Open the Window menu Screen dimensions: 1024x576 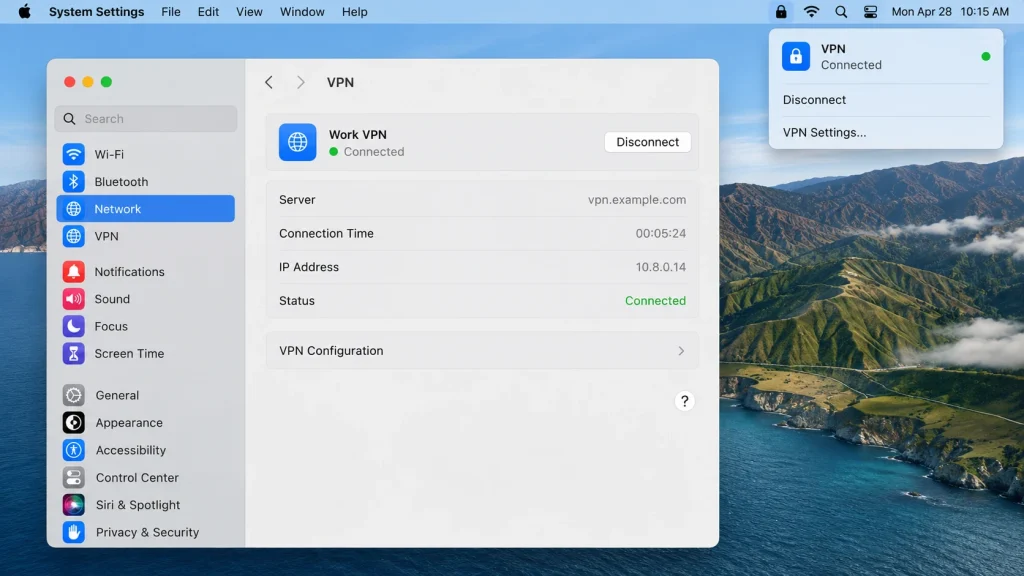click(x=302, y=12)
